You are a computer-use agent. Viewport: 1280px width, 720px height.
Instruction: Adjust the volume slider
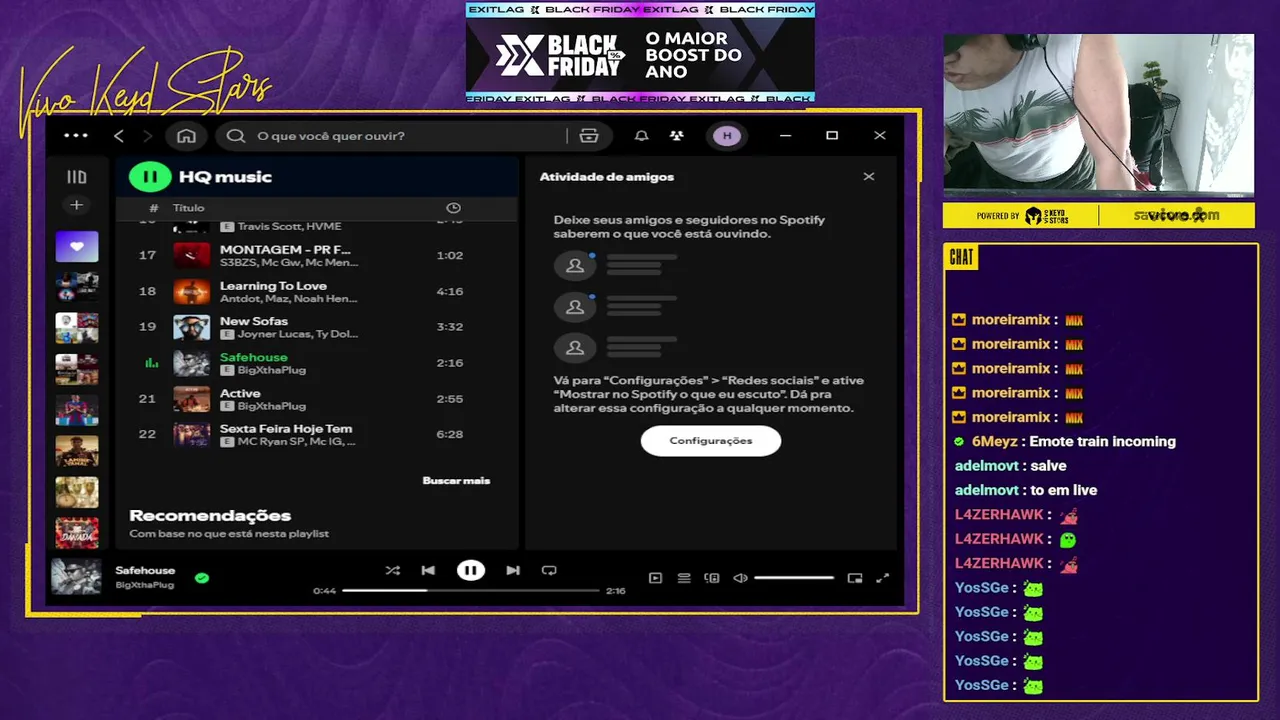pos(794,578)
